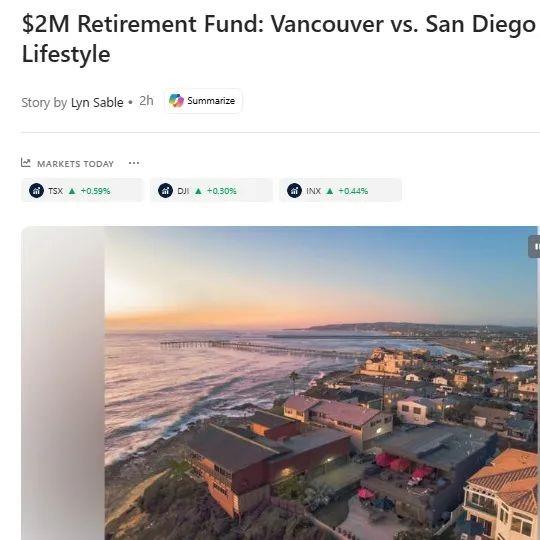Click the 2h published timestamp
This screenshot has width=540, height=540.
[x=146, y=101]
